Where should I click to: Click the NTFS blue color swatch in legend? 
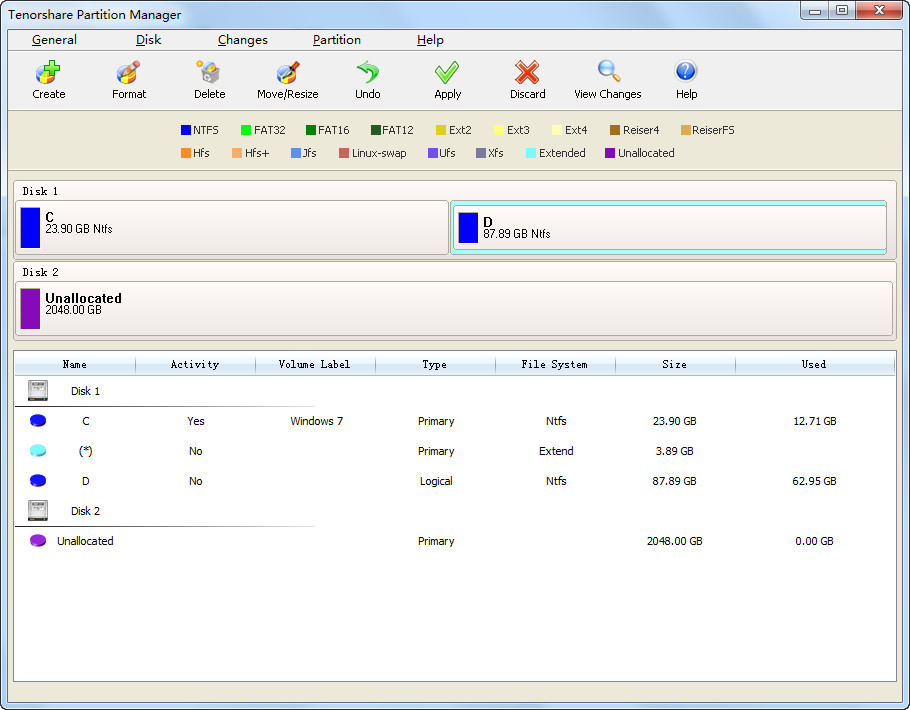click(x=186, y=130)
